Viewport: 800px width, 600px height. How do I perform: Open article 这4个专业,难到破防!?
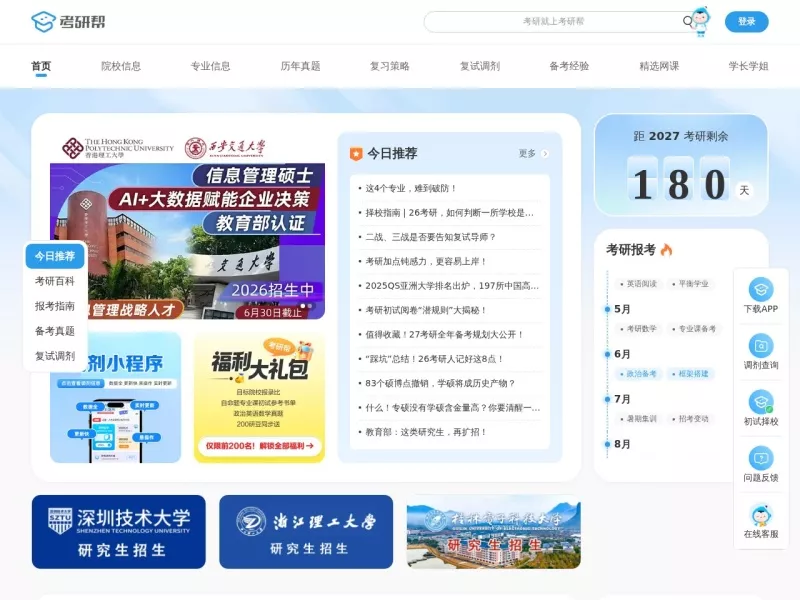point(411,188)
